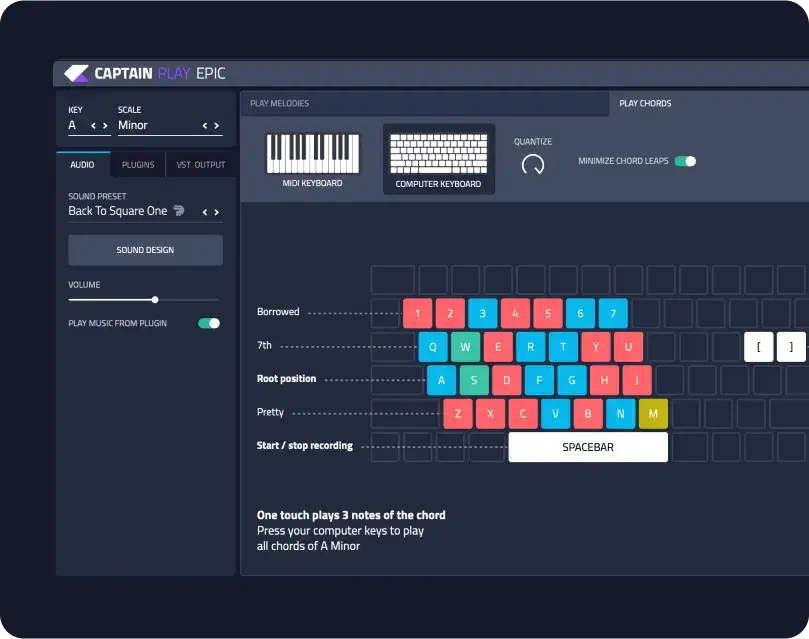Adjust the Volume slider handle
This screenshot has height=639, width=809.
click(x=155, y=299)
